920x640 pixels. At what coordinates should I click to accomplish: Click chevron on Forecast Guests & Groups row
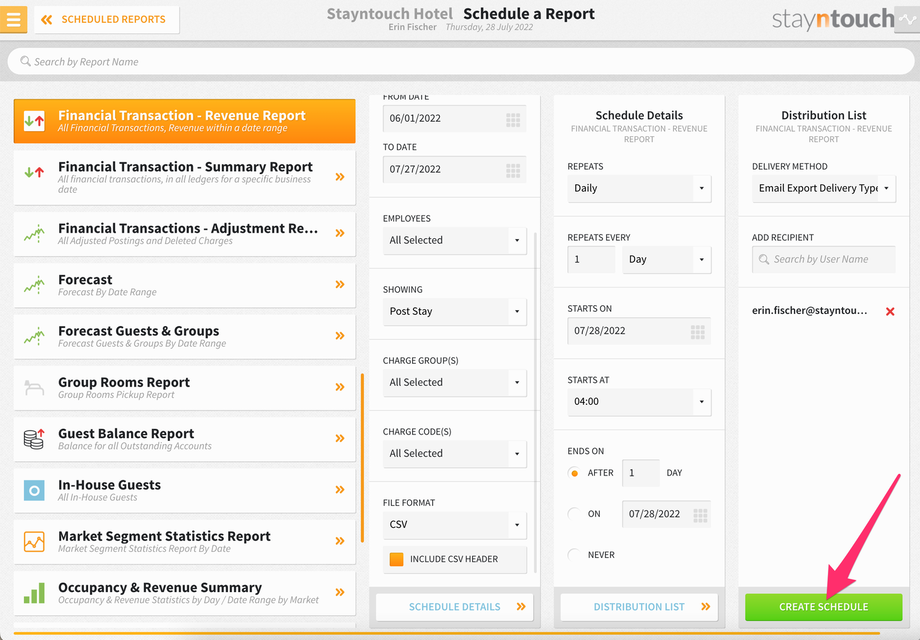tap(340, 336)
